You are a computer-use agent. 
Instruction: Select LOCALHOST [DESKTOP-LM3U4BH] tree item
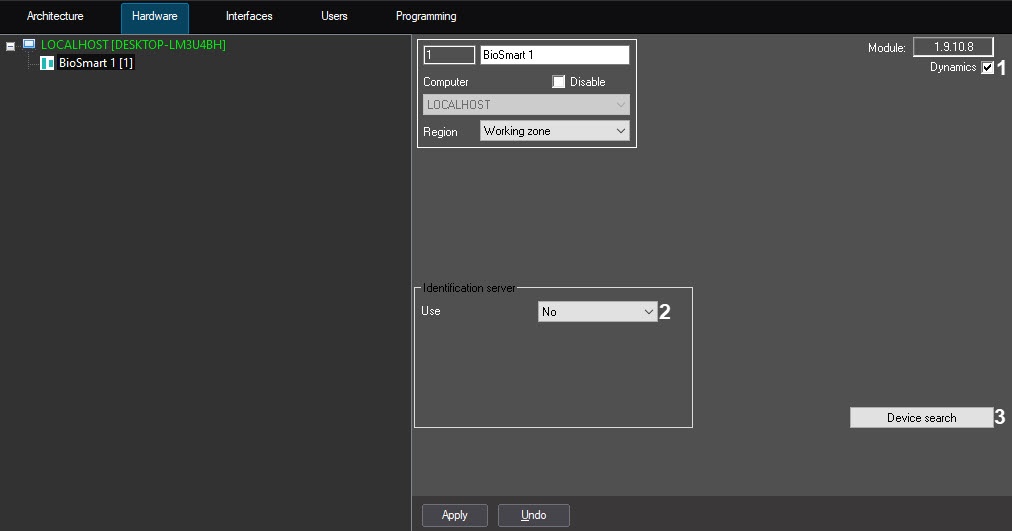point(133,45)
